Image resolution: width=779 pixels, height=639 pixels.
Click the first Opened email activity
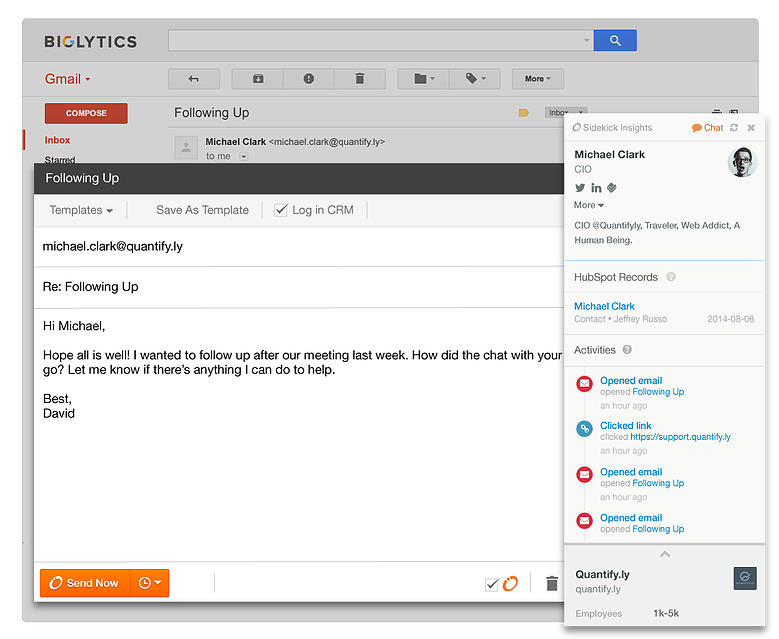631,381
